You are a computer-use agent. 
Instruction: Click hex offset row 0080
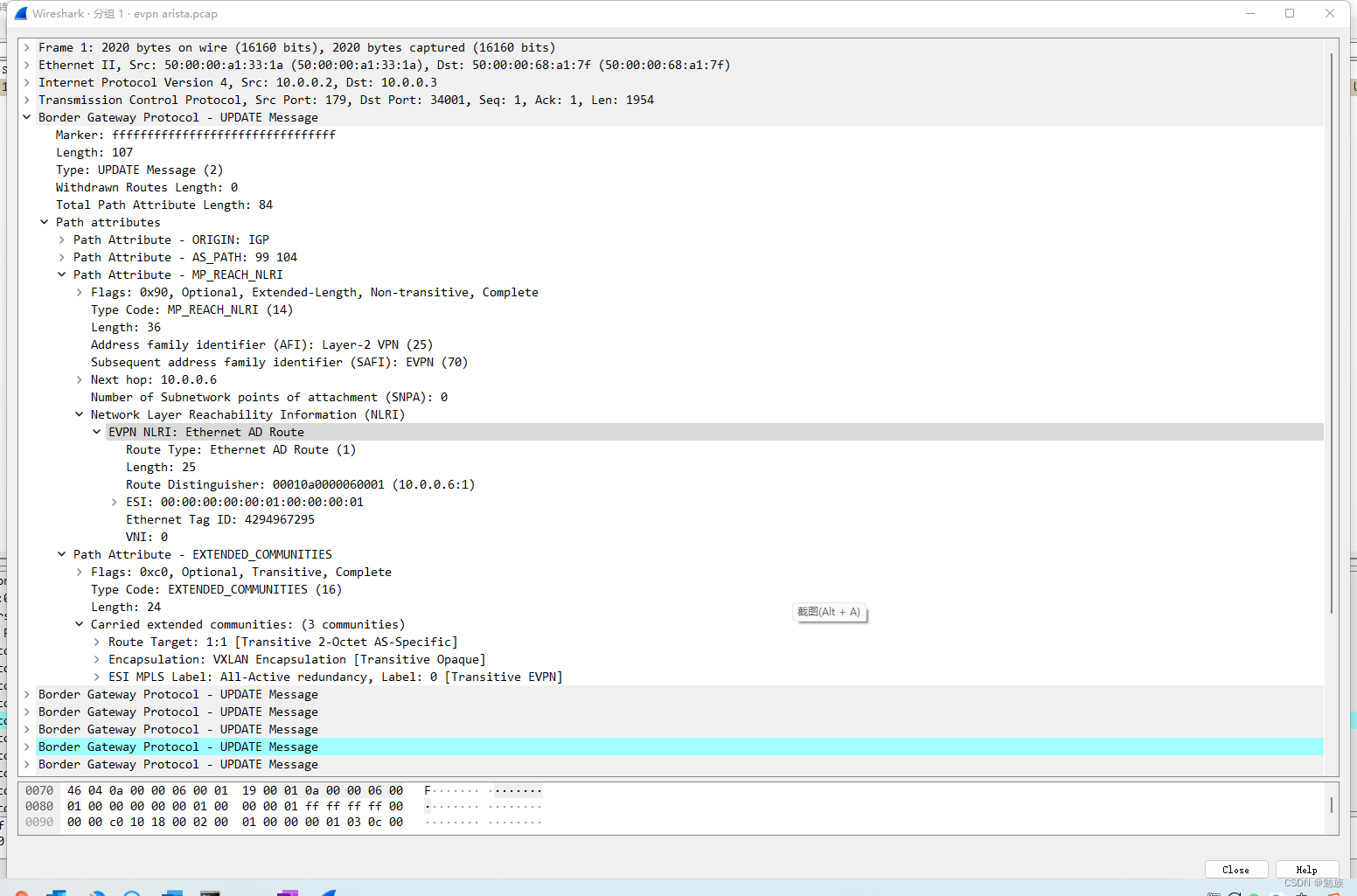pyautogui.click(x=39, y=806)
